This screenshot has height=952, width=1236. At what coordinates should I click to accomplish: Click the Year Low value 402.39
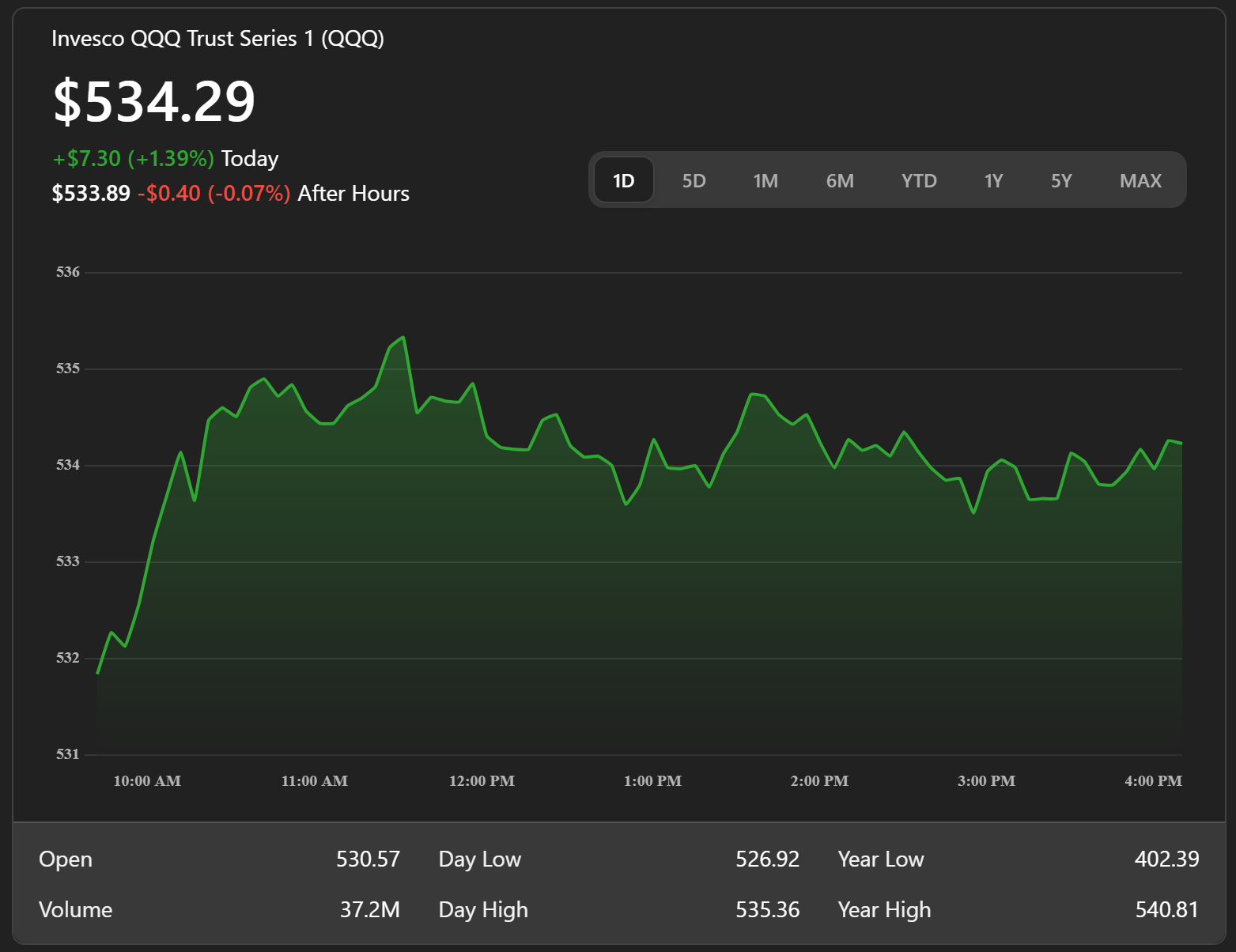coord(1166,859)
